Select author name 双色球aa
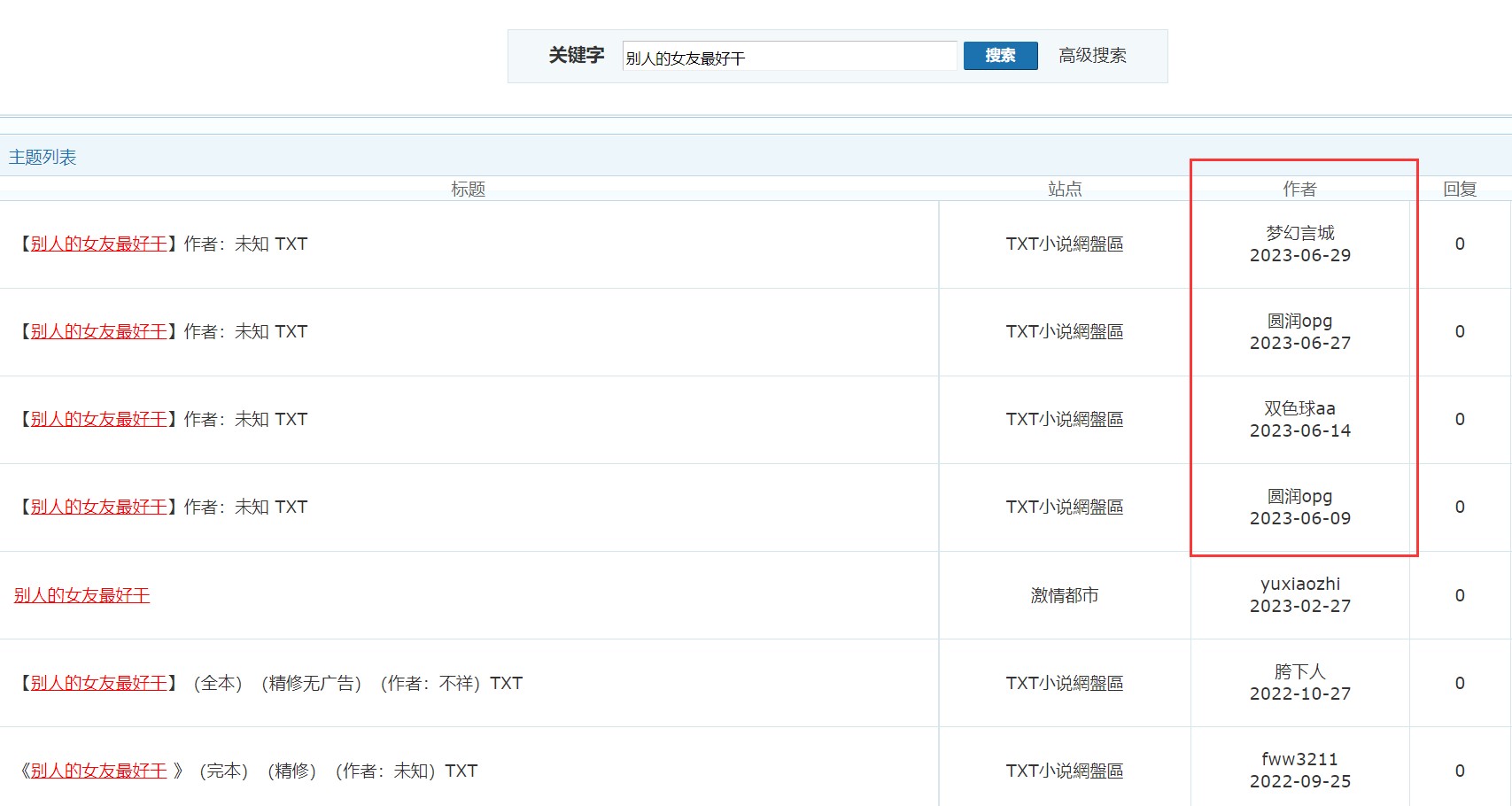Viewport: 1512px width, 806px height. (1299, 408)
